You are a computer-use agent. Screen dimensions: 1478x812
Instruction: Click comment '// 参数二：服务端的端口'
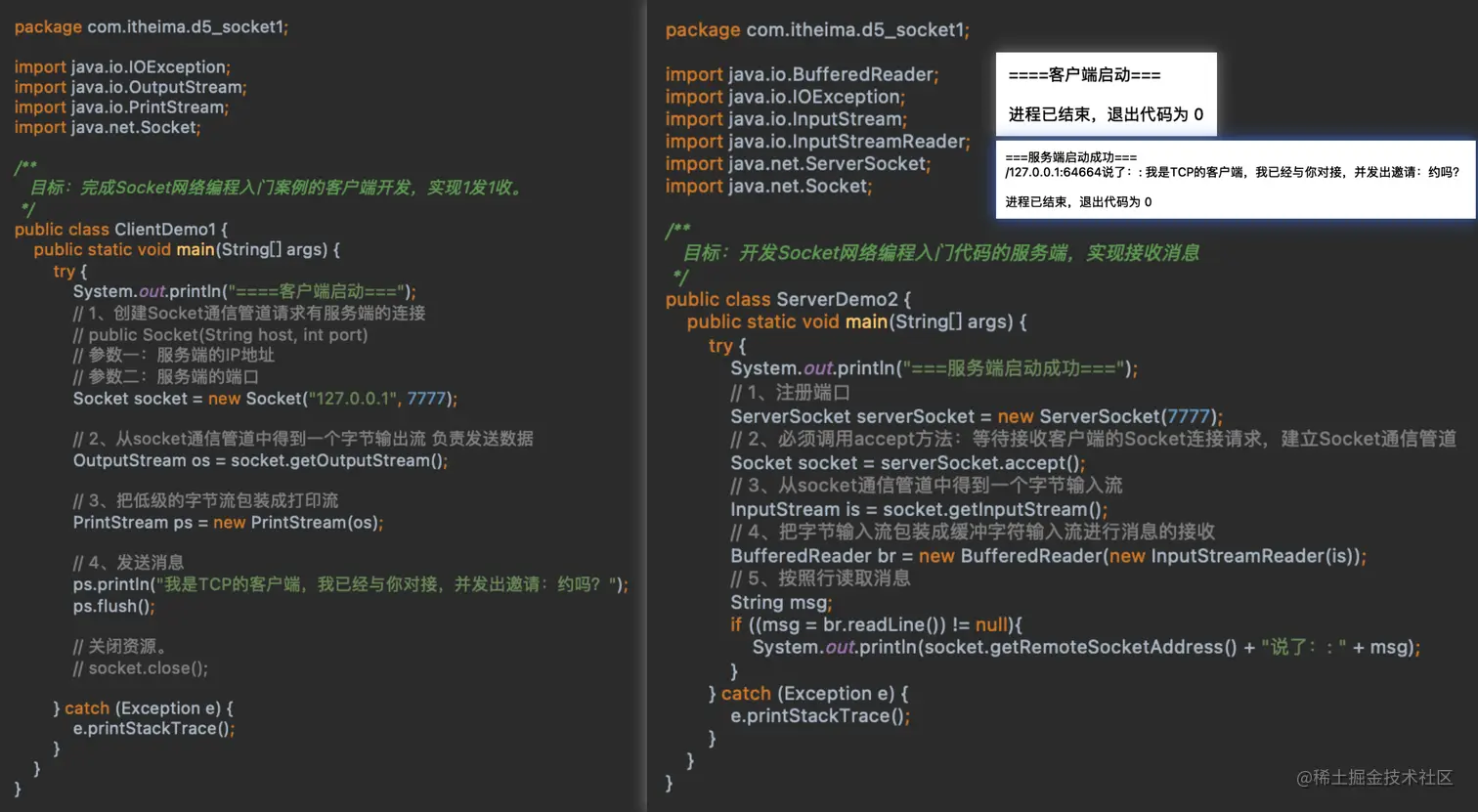(166, 376)
